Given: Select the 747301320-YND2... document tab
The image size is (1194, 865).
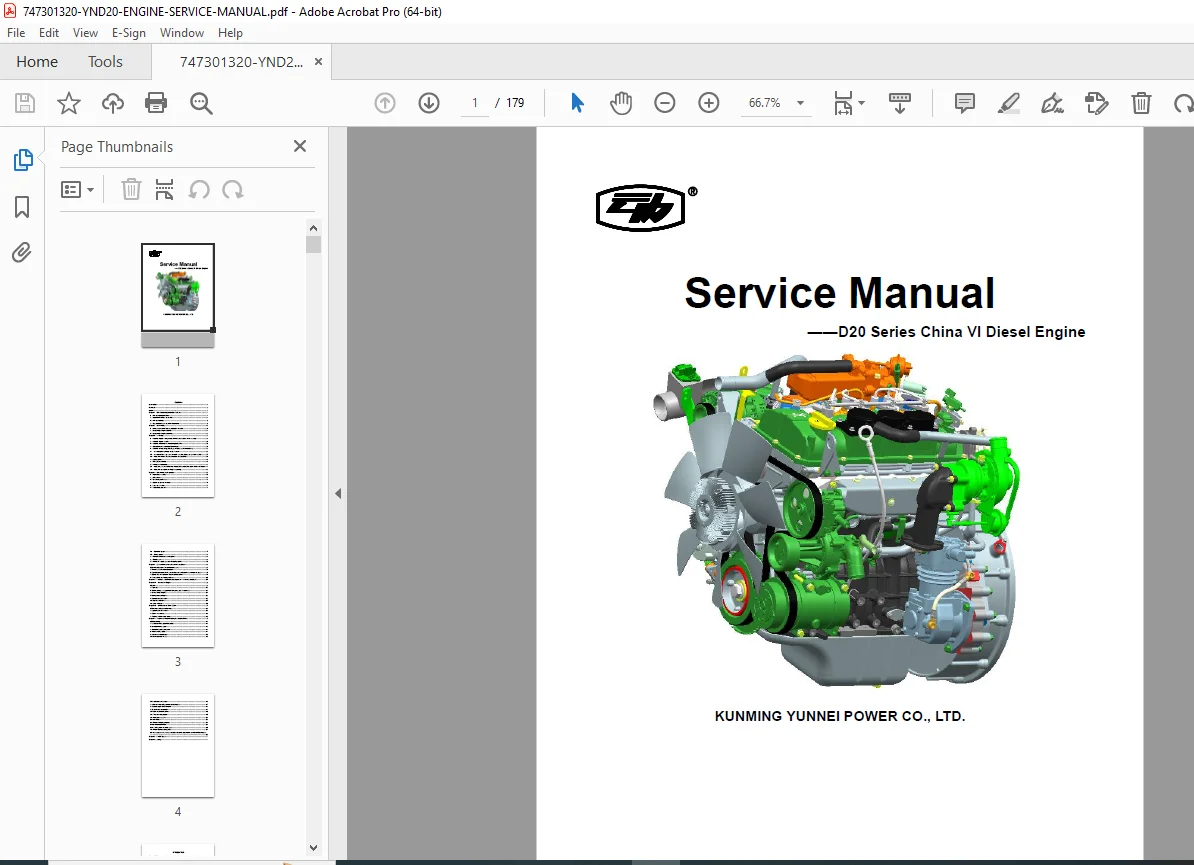Looking at the screenshot, I should [241, 62].
